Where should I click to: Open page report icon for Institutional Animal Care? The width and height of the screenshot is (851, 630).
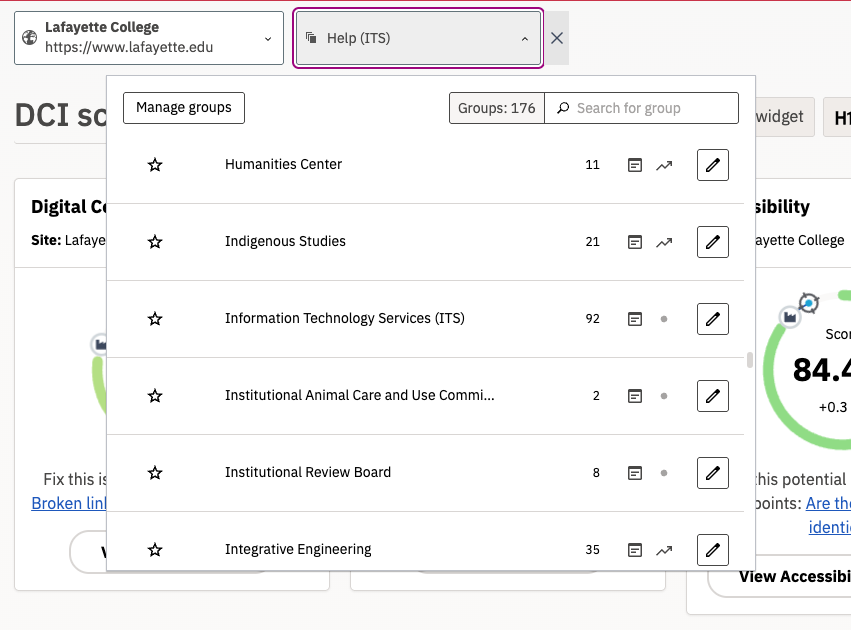[x=634, y=396]
